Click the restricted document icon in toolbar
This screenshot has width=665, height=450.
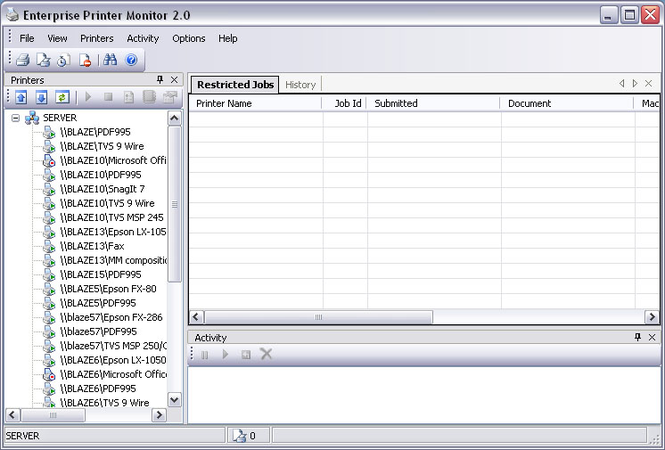[85, 60]
